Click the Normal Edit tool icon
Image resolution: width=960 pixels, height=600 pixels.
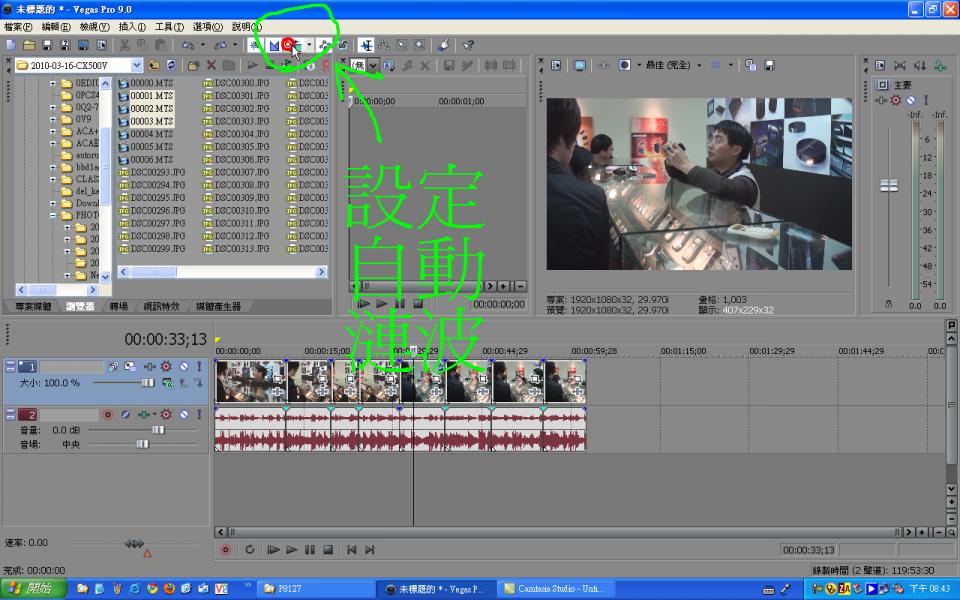pos(367,45)
